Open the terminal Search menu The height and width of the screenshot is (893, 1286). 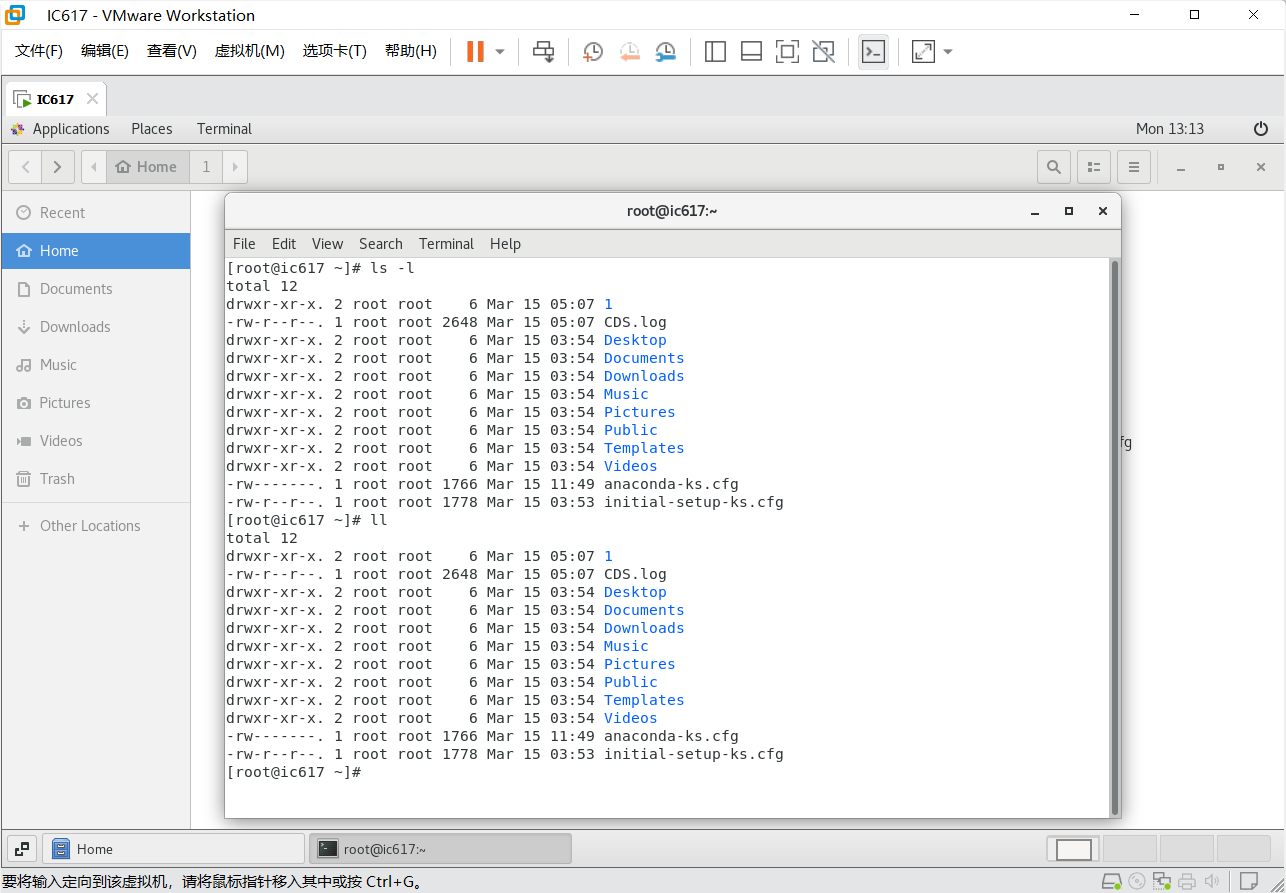point(381,244)
